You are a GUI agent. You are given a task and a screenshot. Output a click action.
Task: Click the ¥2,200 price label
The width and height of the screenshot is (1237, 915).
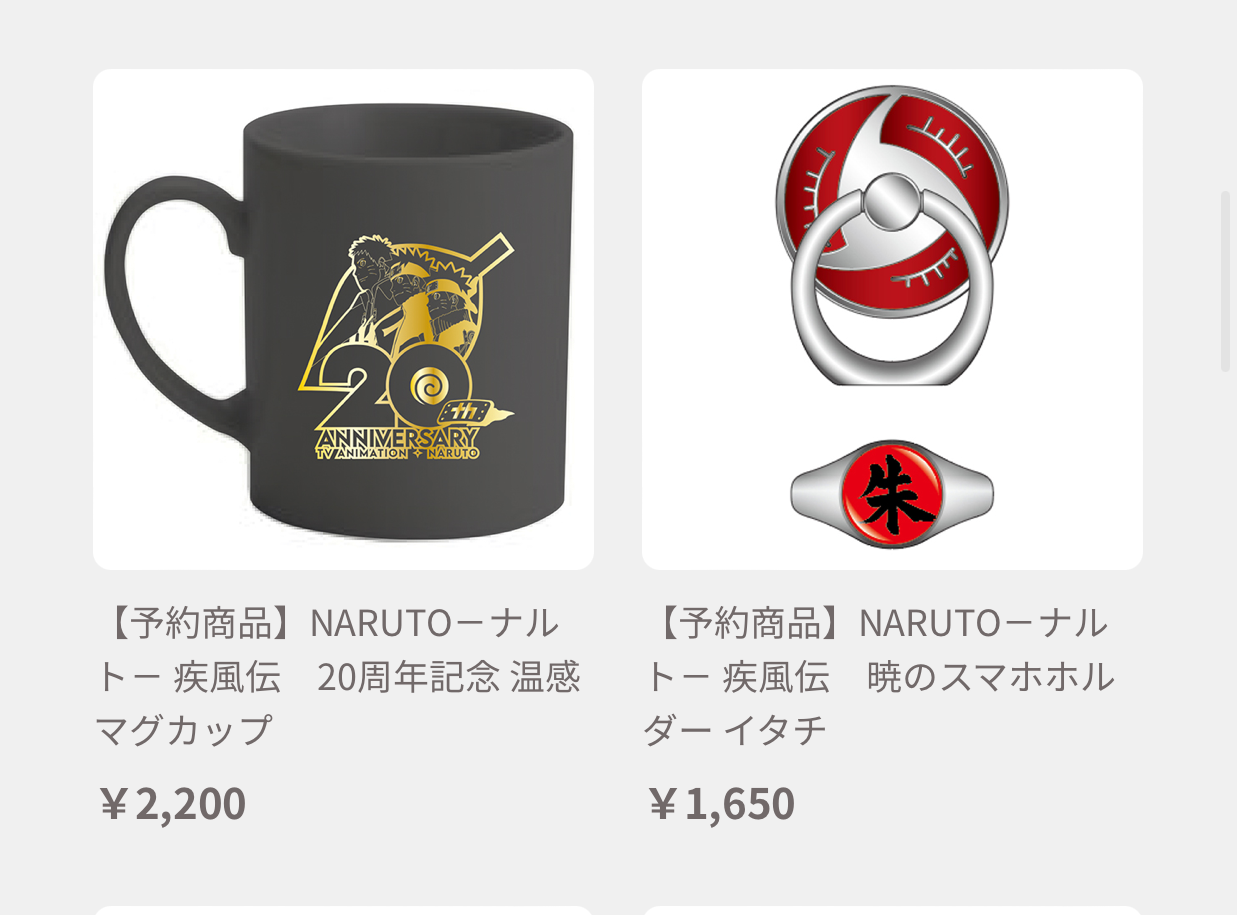172,804
